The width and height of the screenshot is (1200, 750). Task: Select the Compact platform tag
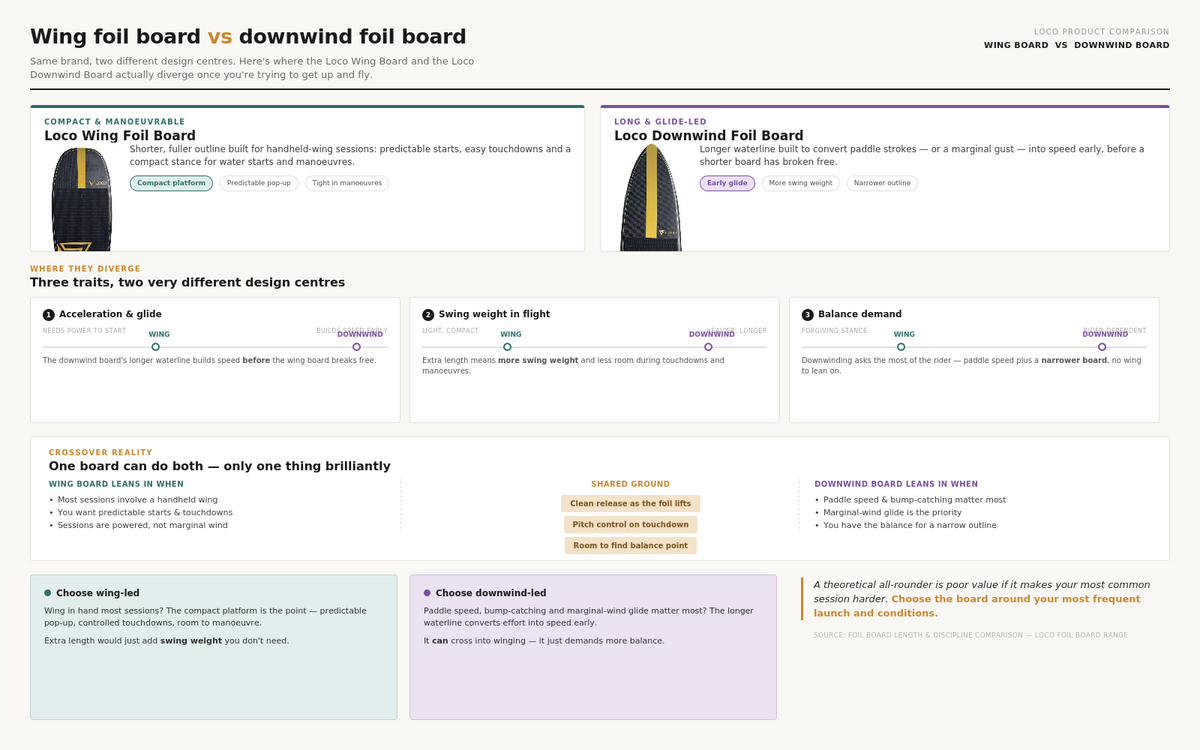click(171, 183)
